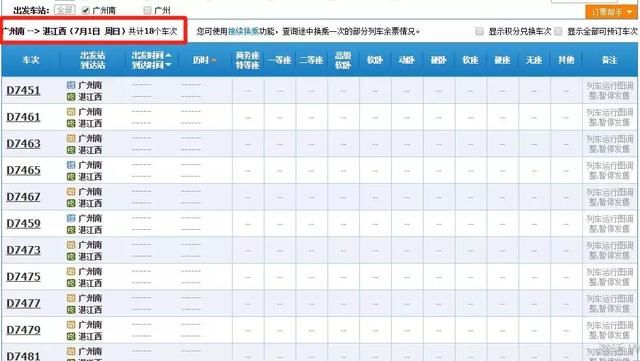Click the terminal station icon for D7479

71,336
